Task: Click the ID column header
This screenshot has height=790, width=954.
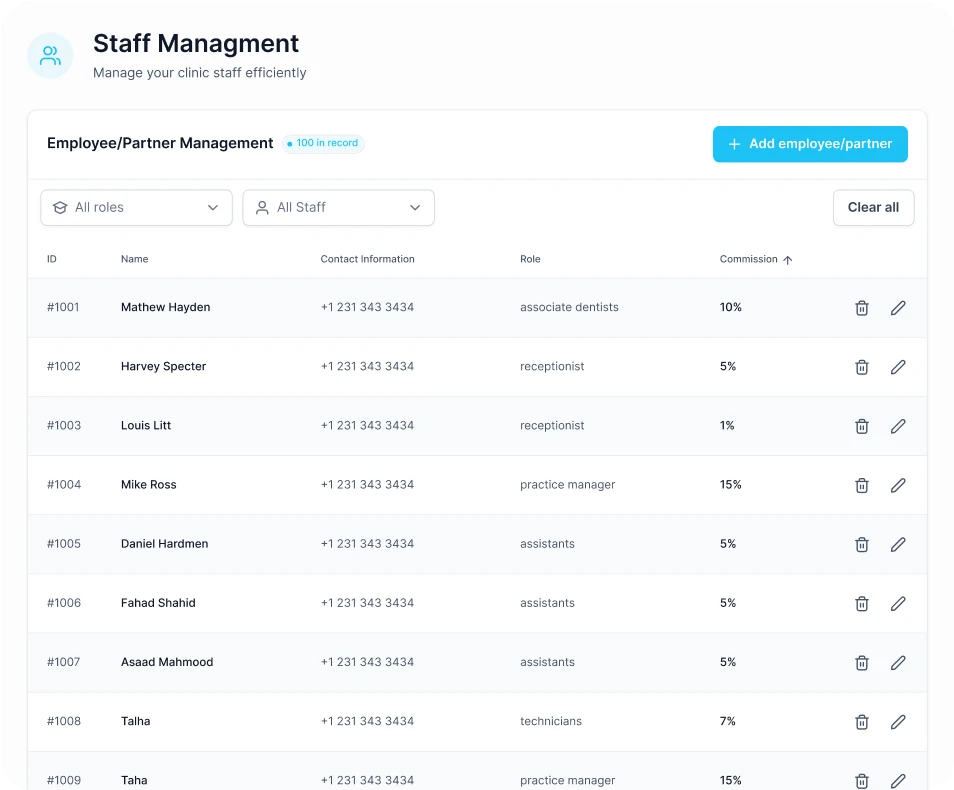Action: click(x=52, y=259)
